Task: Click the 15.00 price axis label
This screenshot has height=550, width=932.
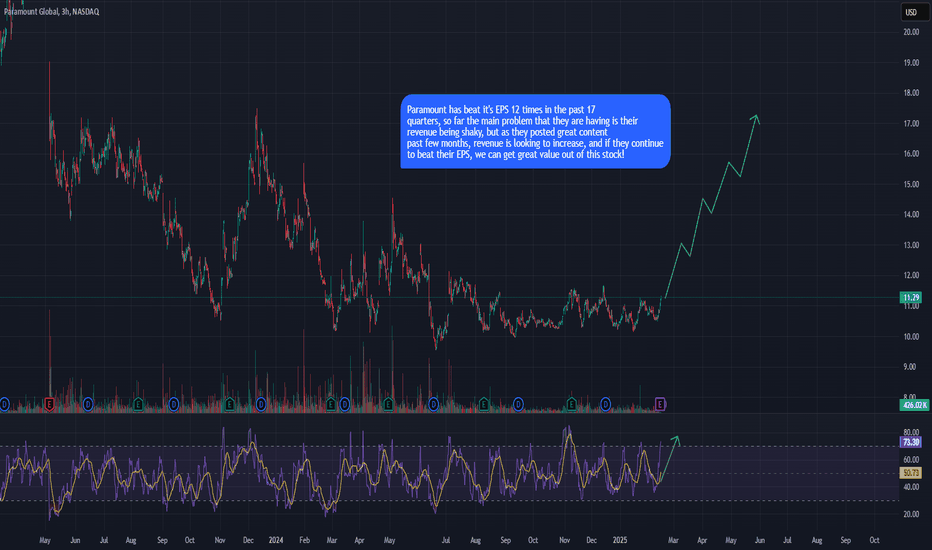Action: 911,184
